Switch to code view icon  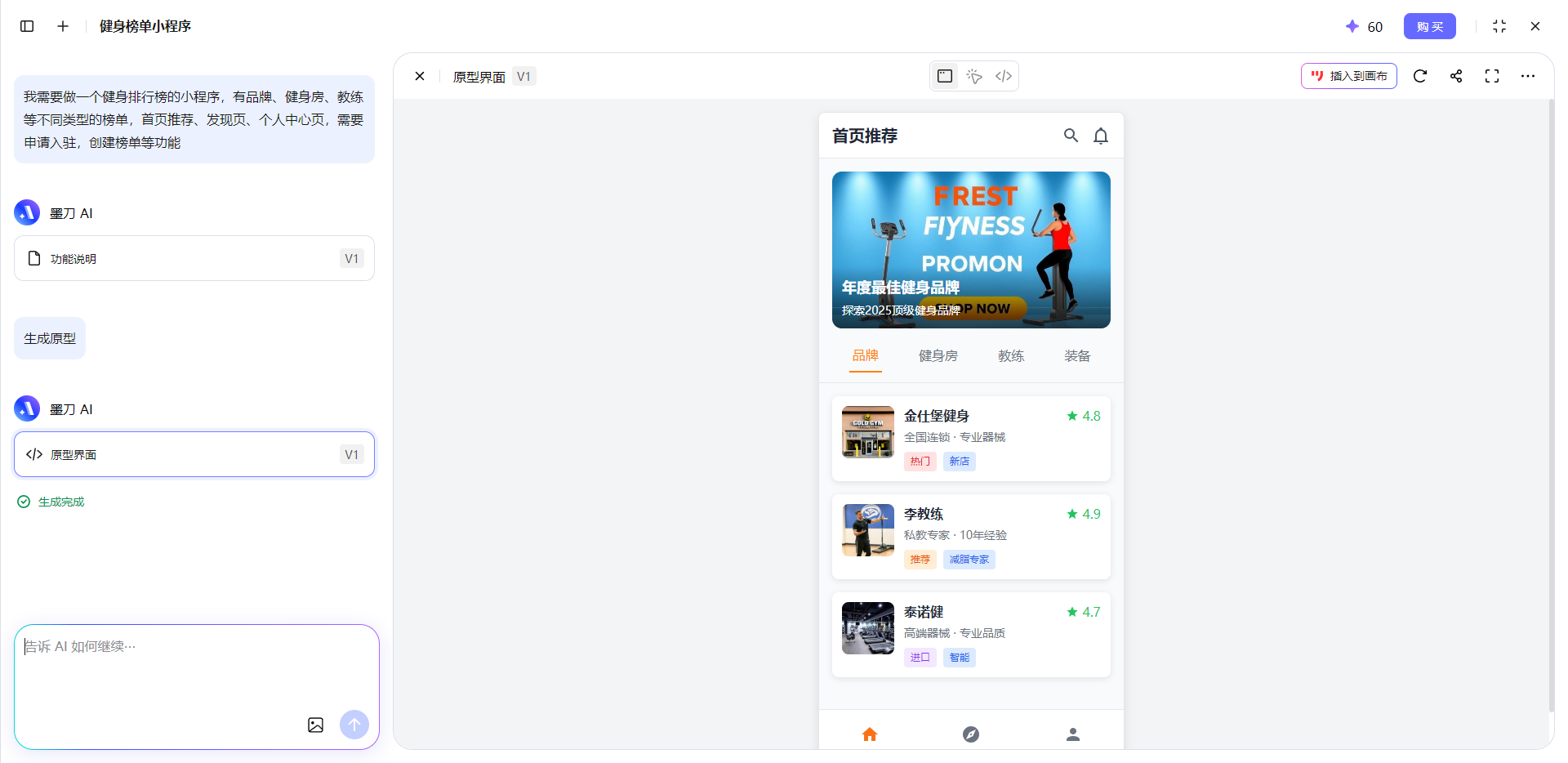[x=1004, y=76]
